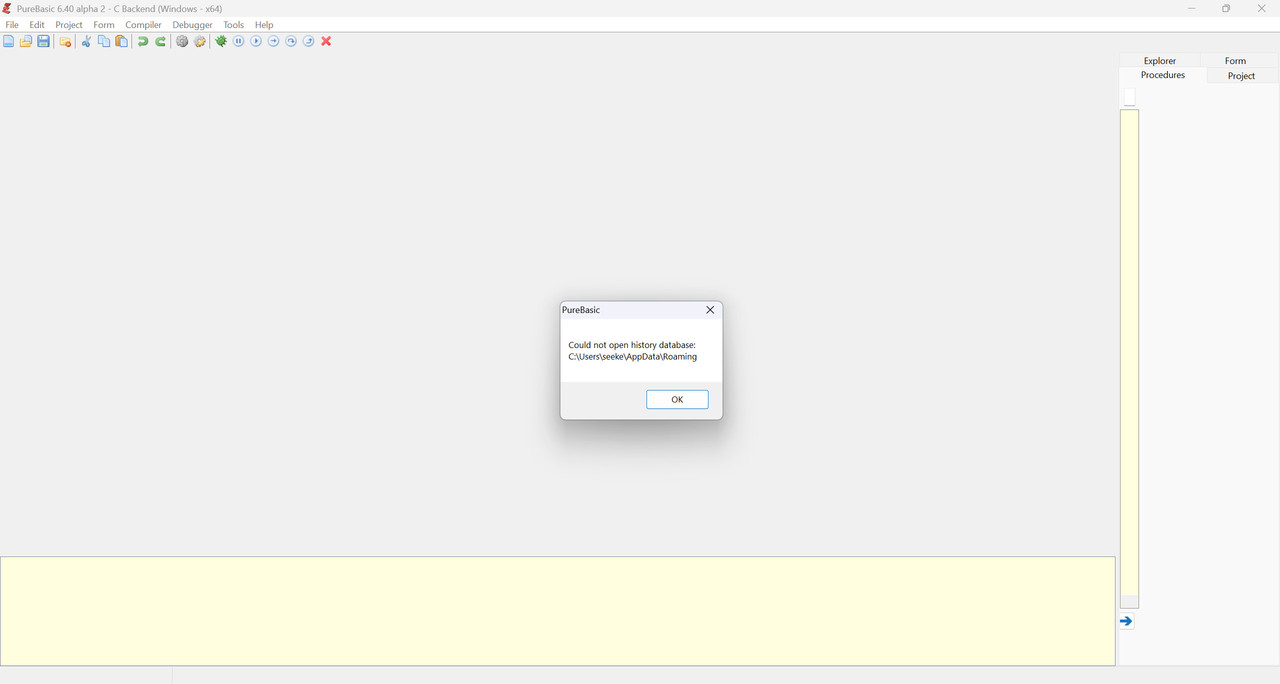Click the Open file folder icon

point(26,41)
